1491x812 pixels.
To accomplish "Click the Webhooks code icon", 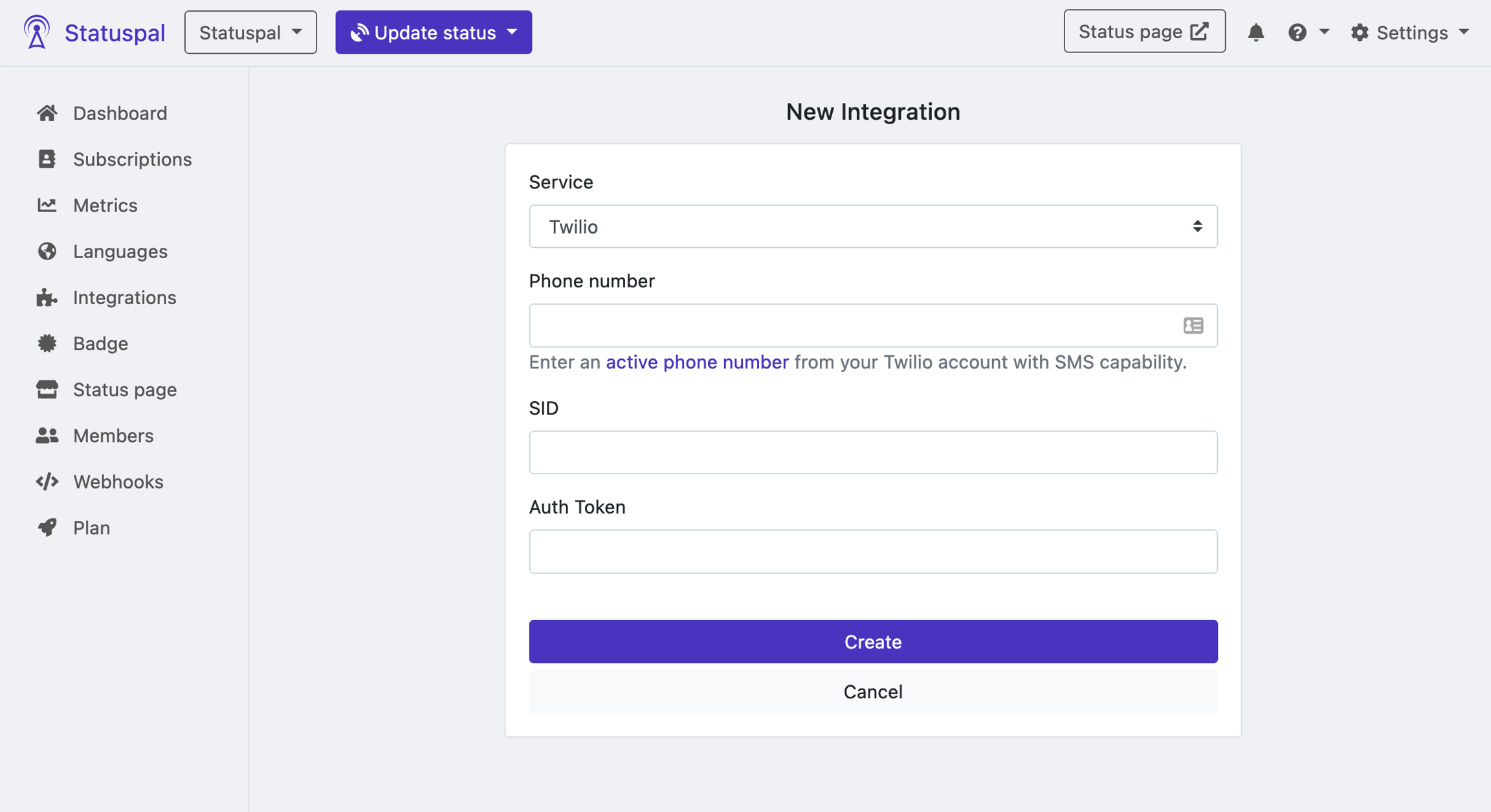I will point(47,481).
